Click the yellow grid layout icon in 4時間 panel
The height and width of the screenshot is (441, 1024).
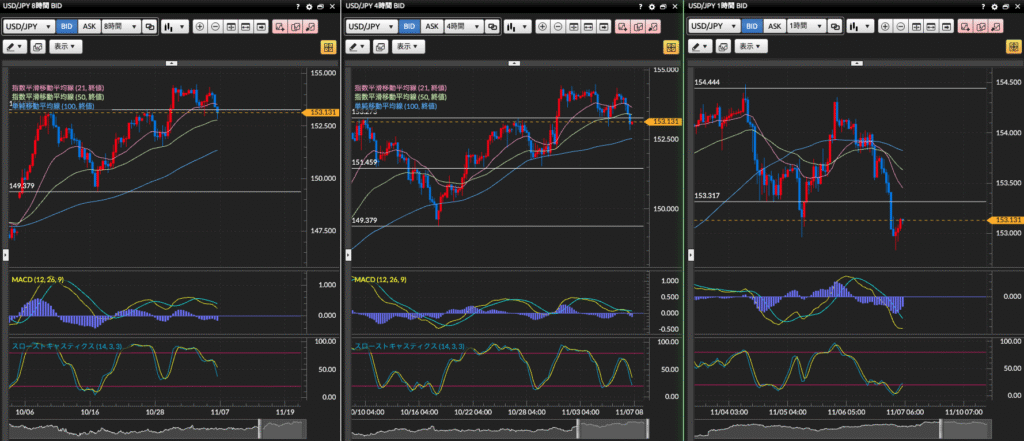coord(671,47)
